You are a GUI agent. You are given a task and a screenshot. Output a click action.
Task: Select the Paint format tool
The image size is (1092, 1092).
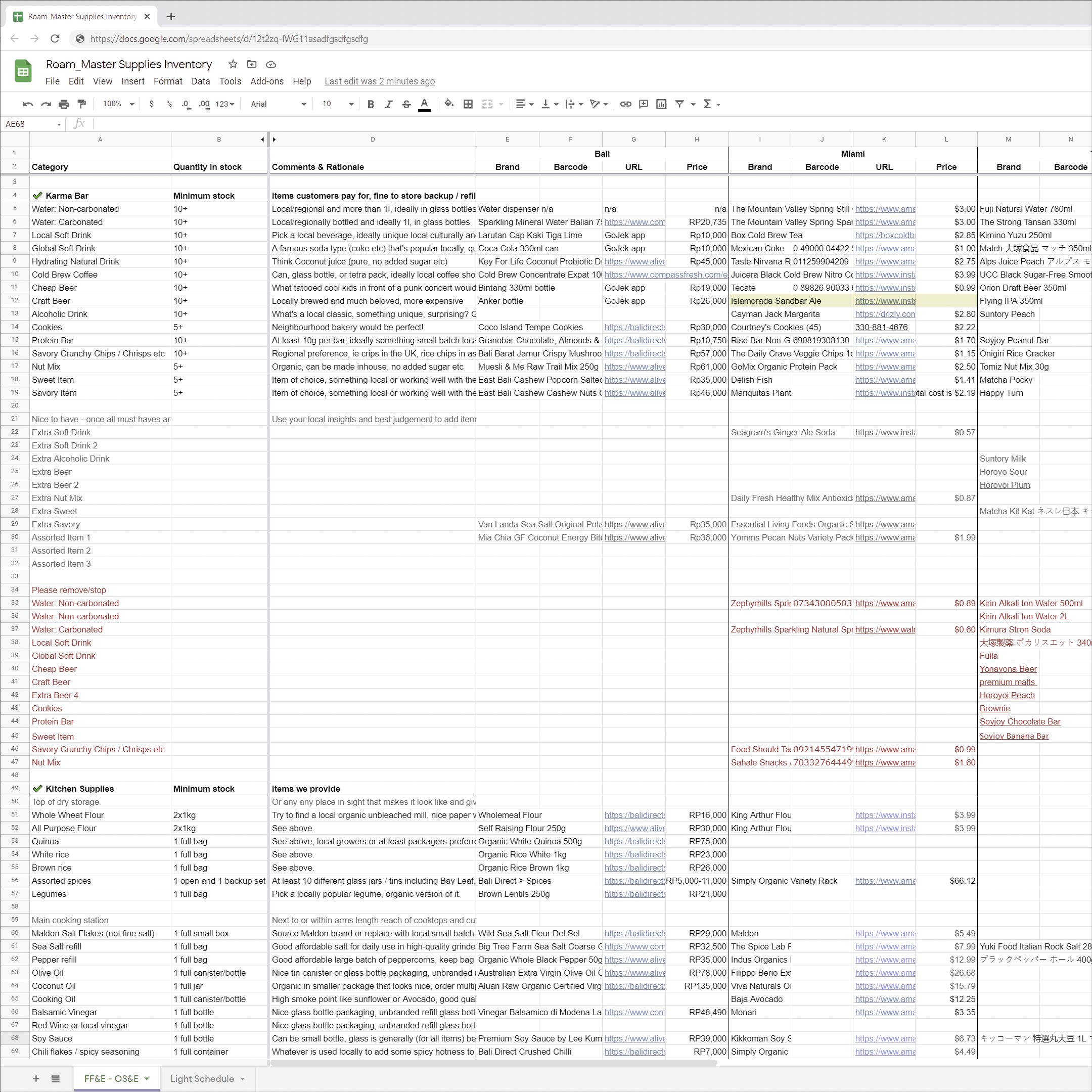(82, 104)
